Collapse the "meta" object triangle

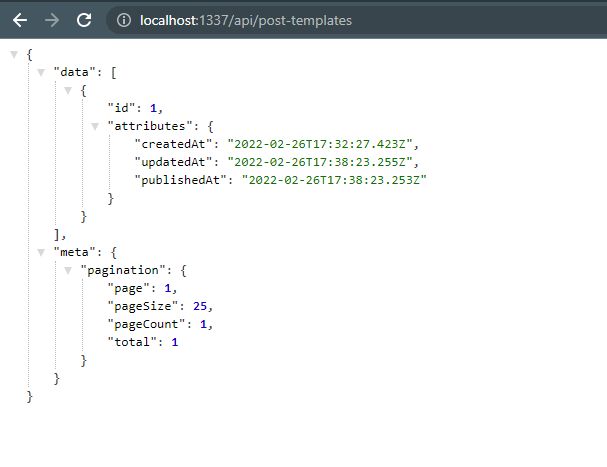coord(41,252)
